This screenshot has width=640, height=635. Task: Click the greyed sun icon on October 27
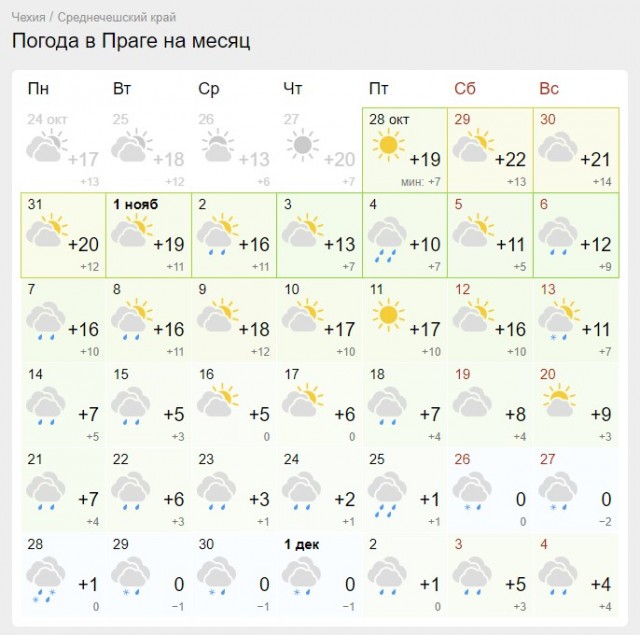pyautogui.click(x=302, y=145)
